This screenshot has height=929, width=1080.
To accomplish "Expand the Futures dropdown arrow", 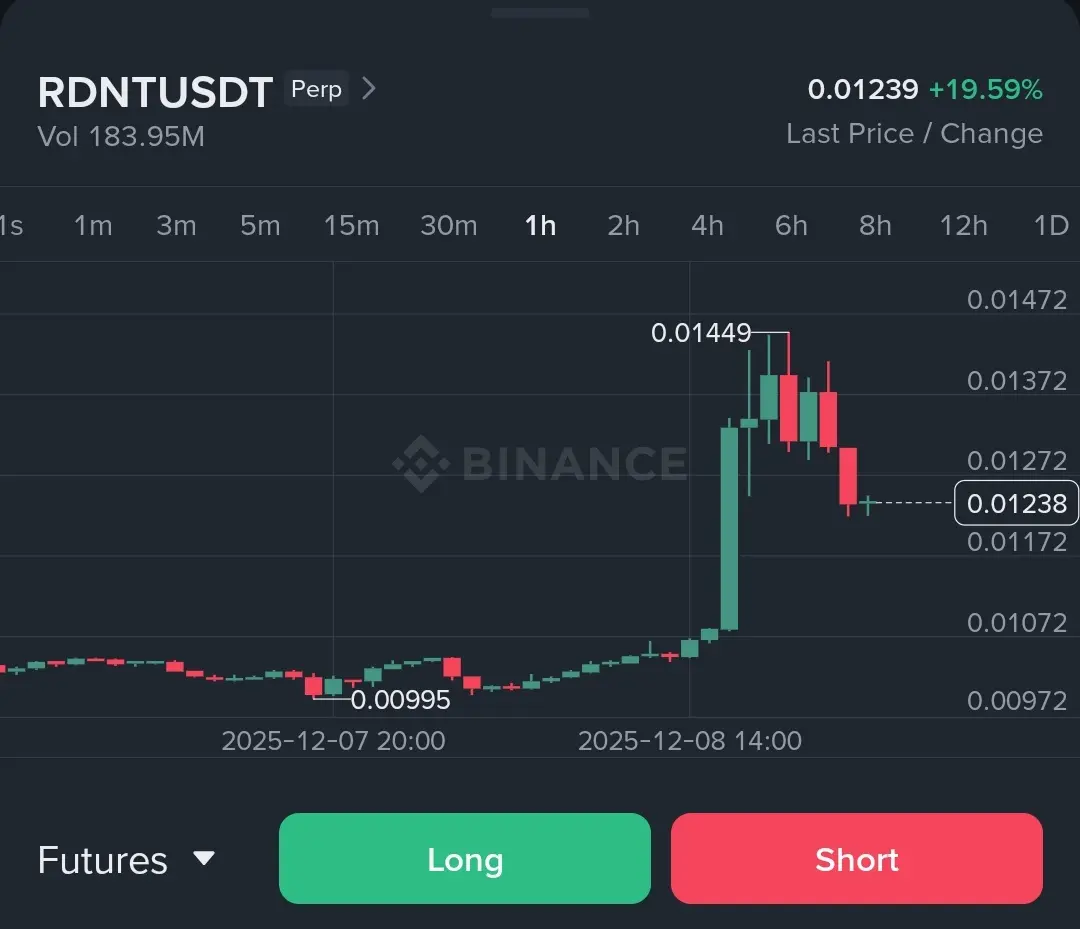I will pos(204,858).
